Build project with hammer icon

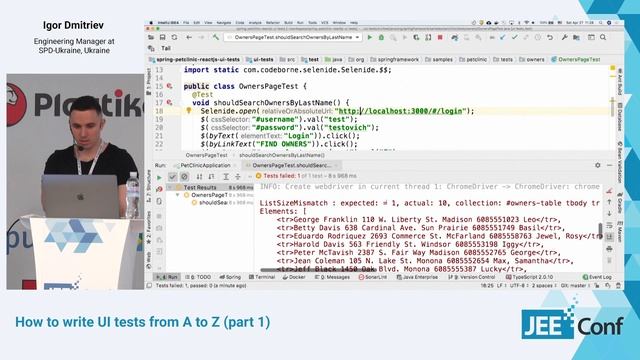pyautogui.click(x=216, y=38)
